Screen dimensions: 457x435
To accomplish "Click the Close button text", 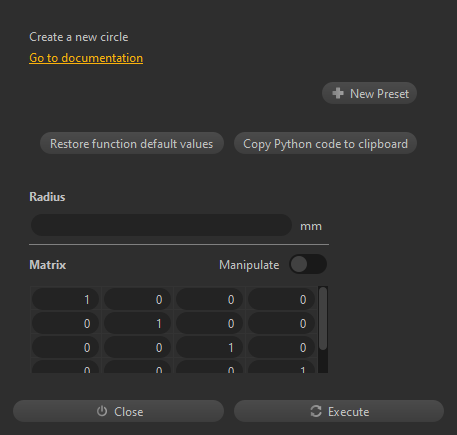I will (129, 412).
